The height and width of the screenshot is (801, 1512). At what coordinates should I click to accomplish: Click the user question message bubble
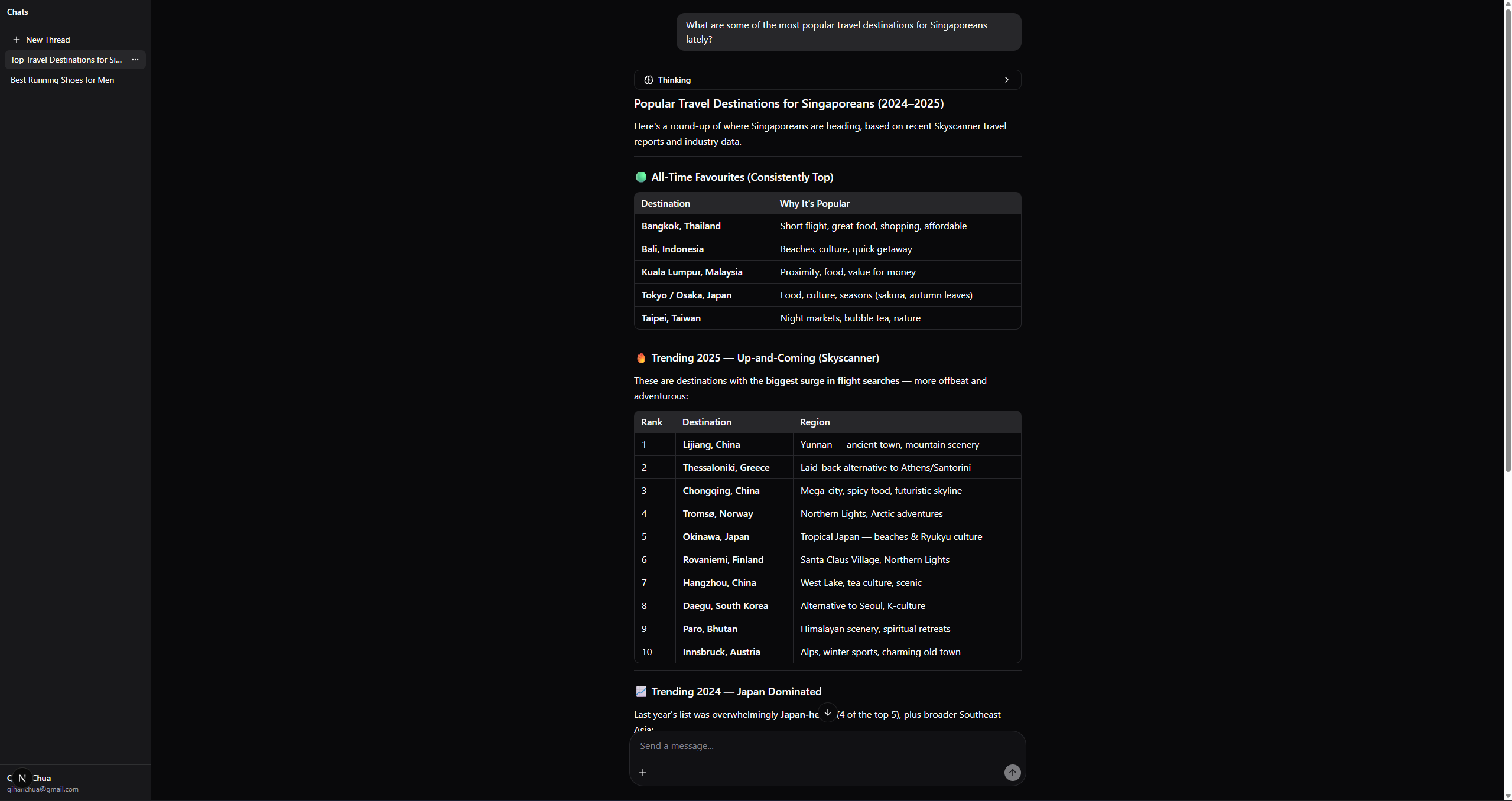pos(848,32)
